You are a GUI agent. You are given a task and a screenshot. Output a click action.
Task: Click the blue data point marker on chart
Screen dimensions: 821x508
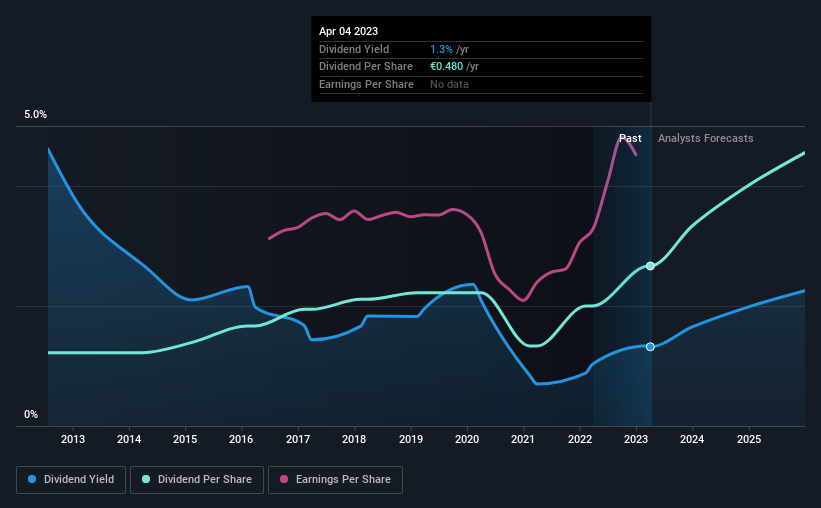click(650, 347)
